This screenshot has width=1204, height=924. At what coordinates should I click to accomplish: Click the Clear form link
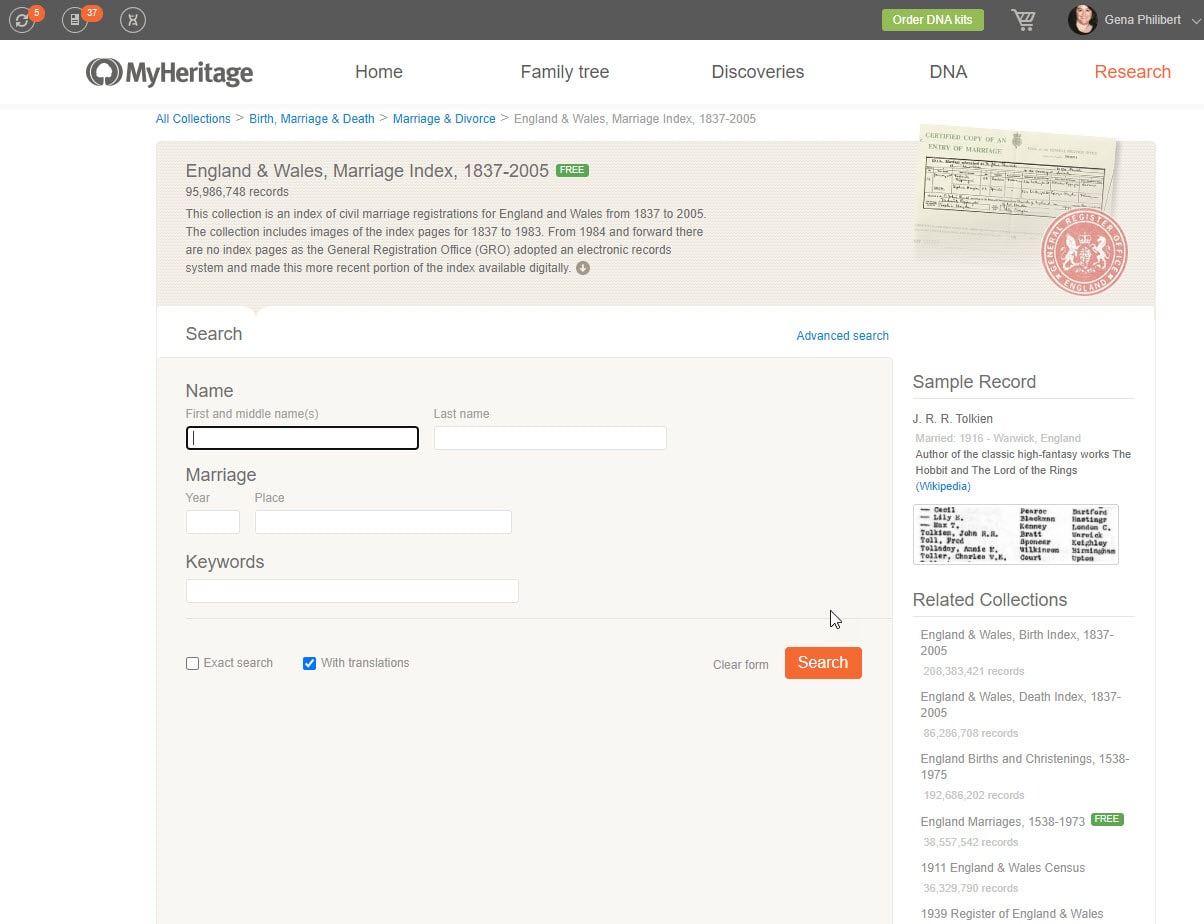(x=741, y=665)
